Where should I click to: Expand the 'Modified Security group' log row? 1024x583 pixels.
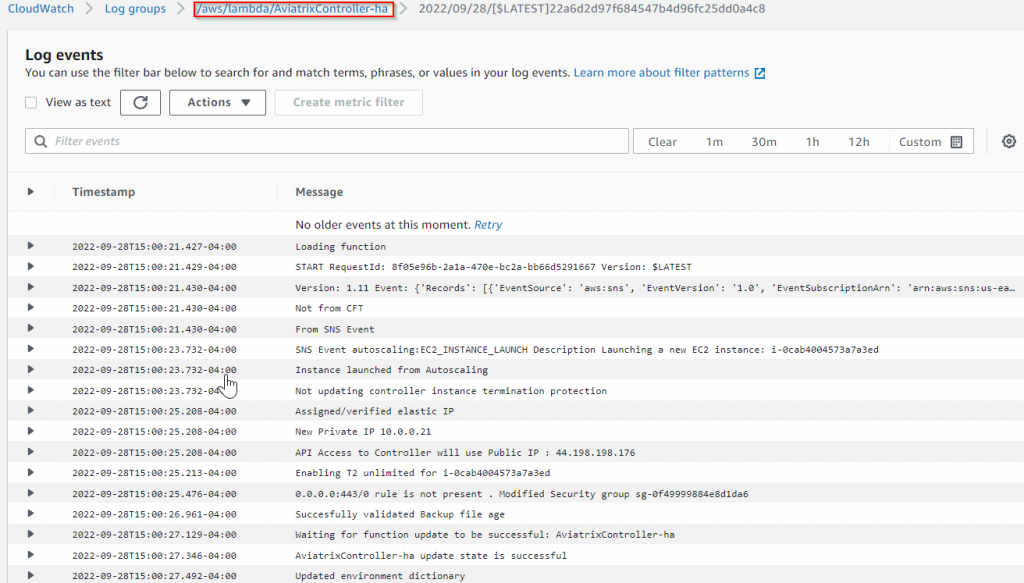click(31, 494)
